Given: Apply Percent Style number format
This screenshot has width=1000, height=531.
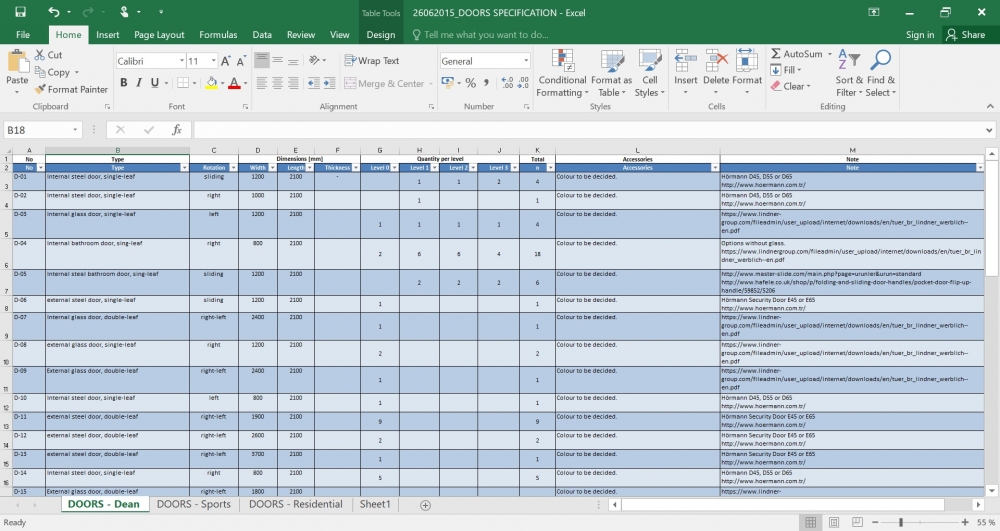Looking at the screenshot, I should tap(471, 83).
